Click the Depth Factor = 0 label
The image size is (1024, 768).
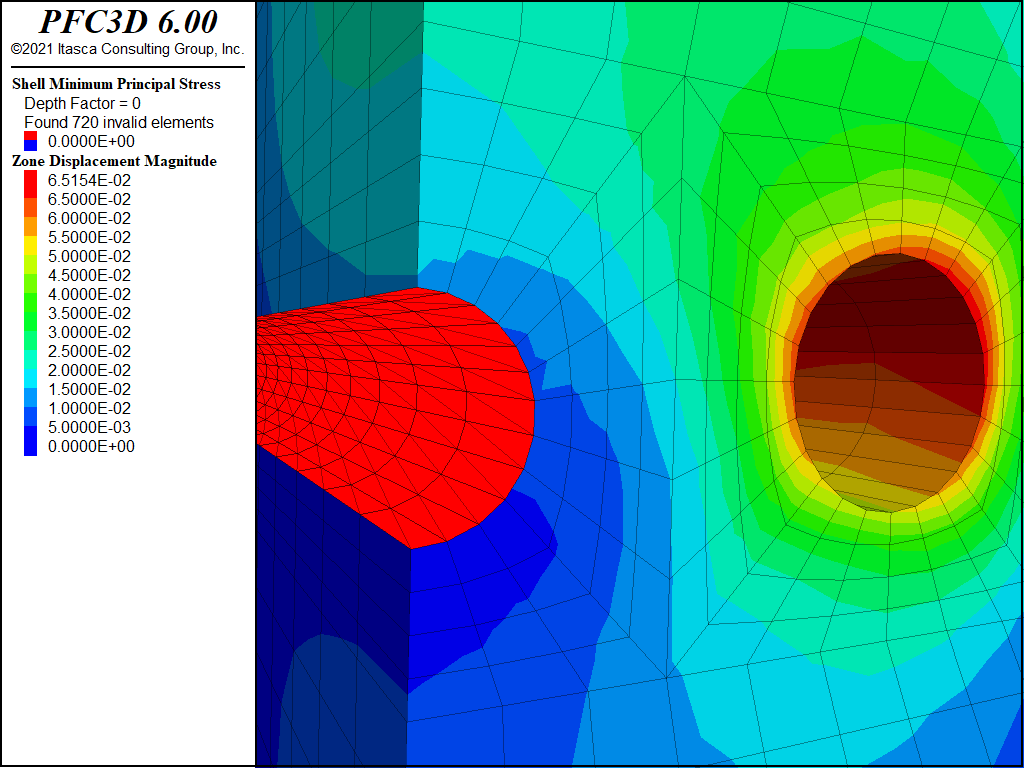[x=82, y=103]
